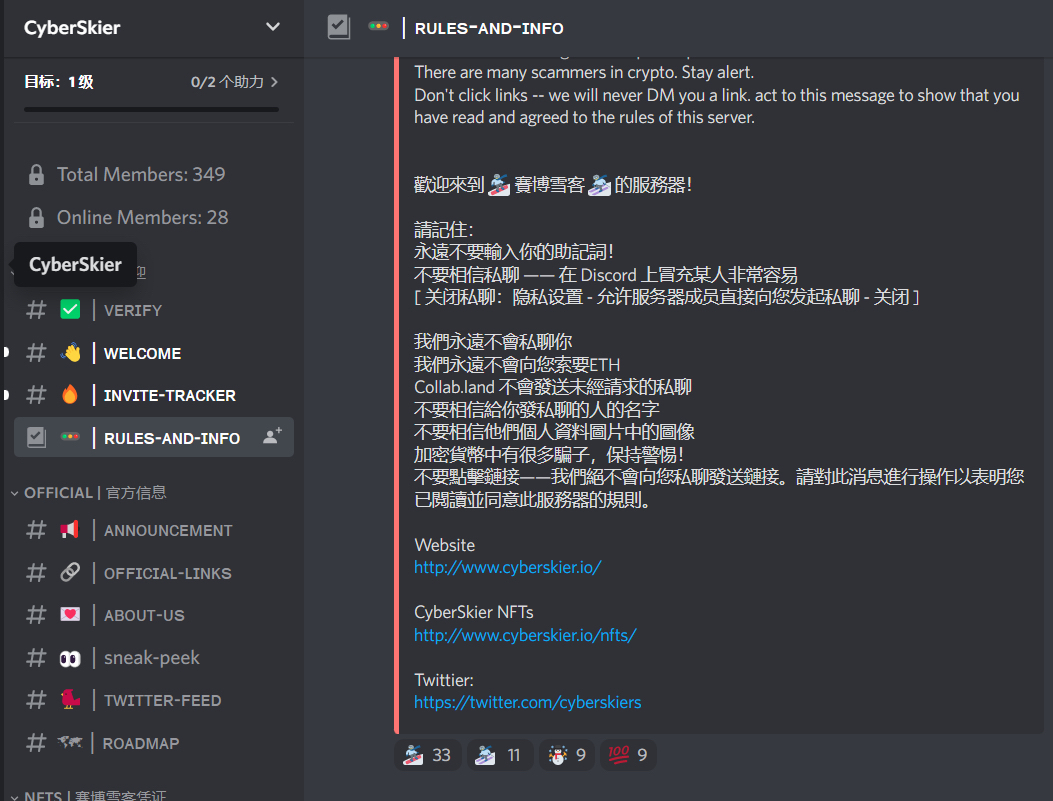Click the invite-member icon on RULES-AND-INFO
1053x801 pixels.
point(272,437)
